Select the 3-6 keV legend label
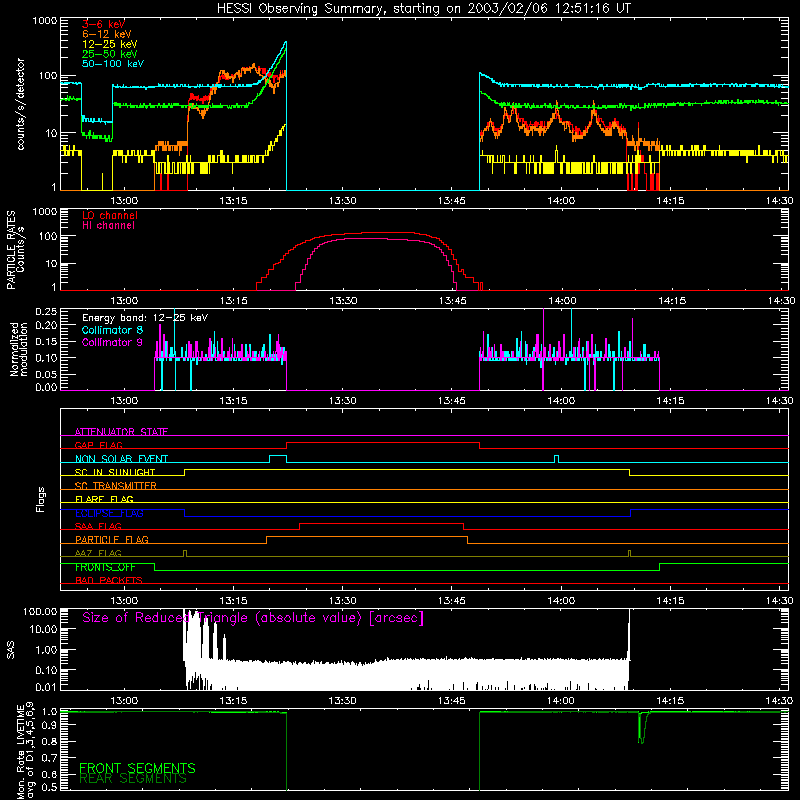The height and width of the screenshot is (800, 800). coord(104,24)
